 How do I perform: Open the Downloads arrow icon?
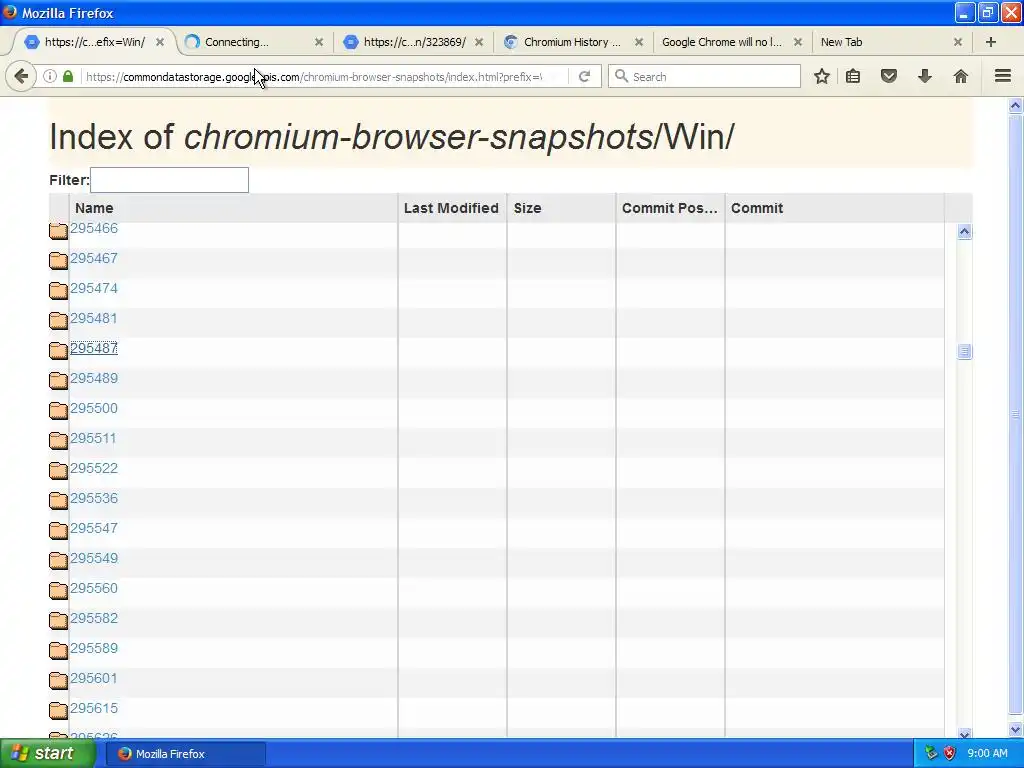pyautogui.click(x=925, y=76)
